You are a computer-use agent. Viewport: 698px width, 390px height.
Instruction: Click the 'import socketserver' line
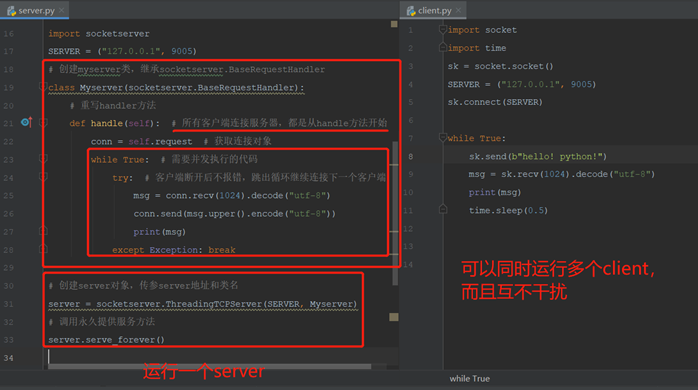(99, 34)
